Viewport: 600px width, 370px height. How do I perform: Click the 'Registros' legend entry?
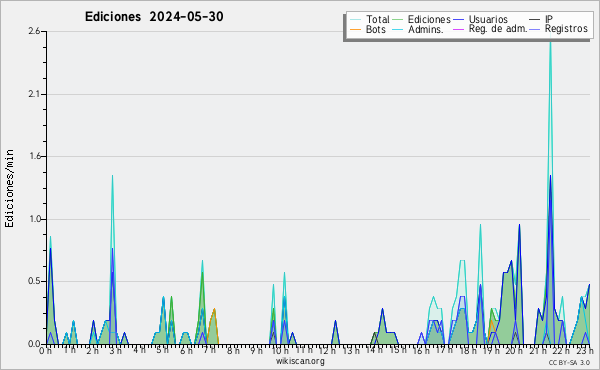(x=566, y=29)
